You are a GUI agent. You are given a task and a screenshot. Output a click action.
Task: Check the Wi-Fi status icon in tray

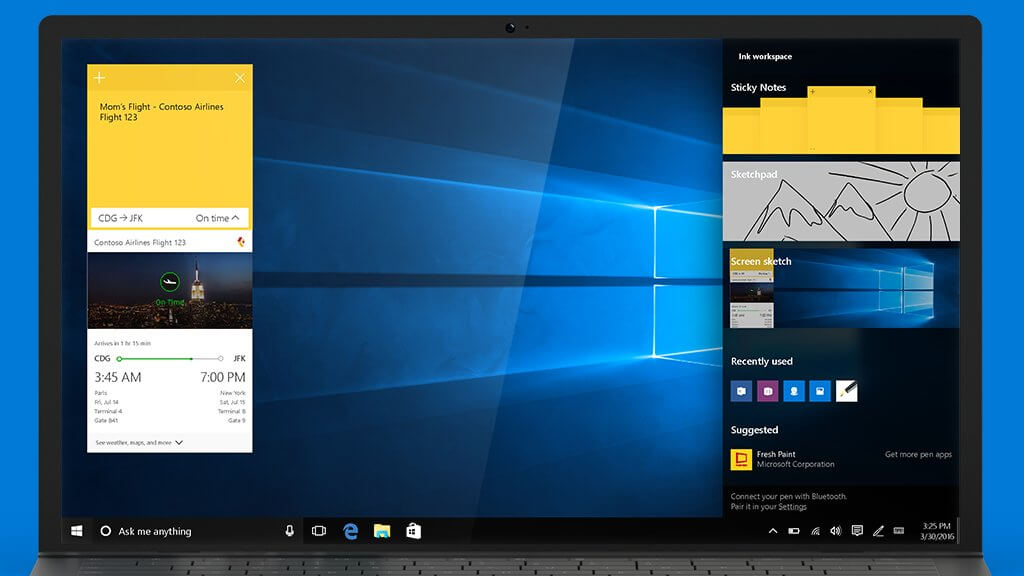pyautogui.click(x=815, y=531)
